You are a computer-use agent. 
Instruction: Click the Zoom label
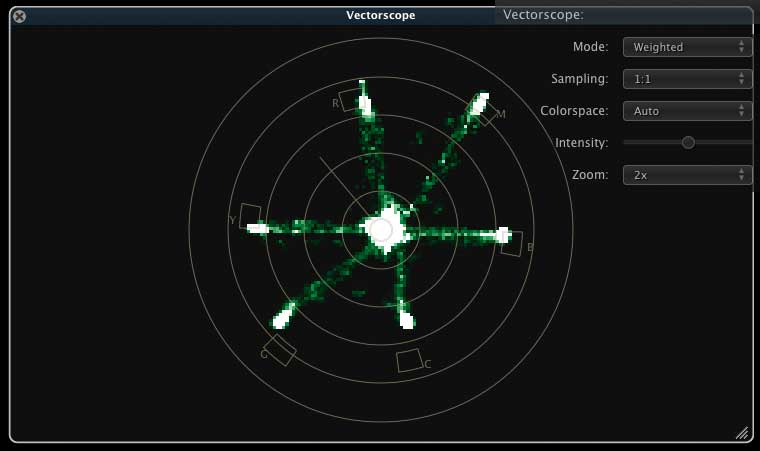tap(590, 175)
